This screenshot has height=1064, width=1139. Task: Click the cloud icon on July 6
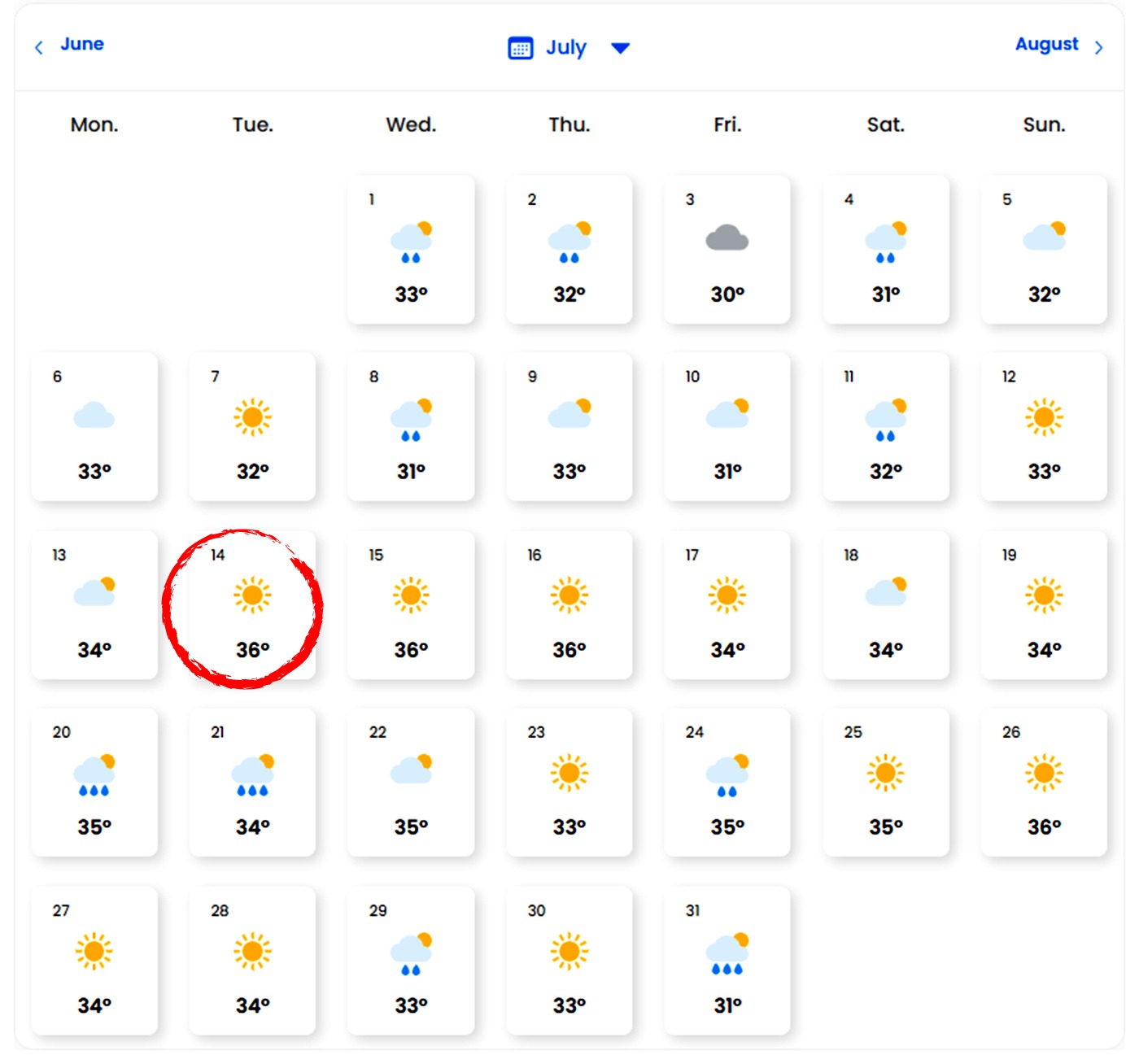[x=95, y=414]
